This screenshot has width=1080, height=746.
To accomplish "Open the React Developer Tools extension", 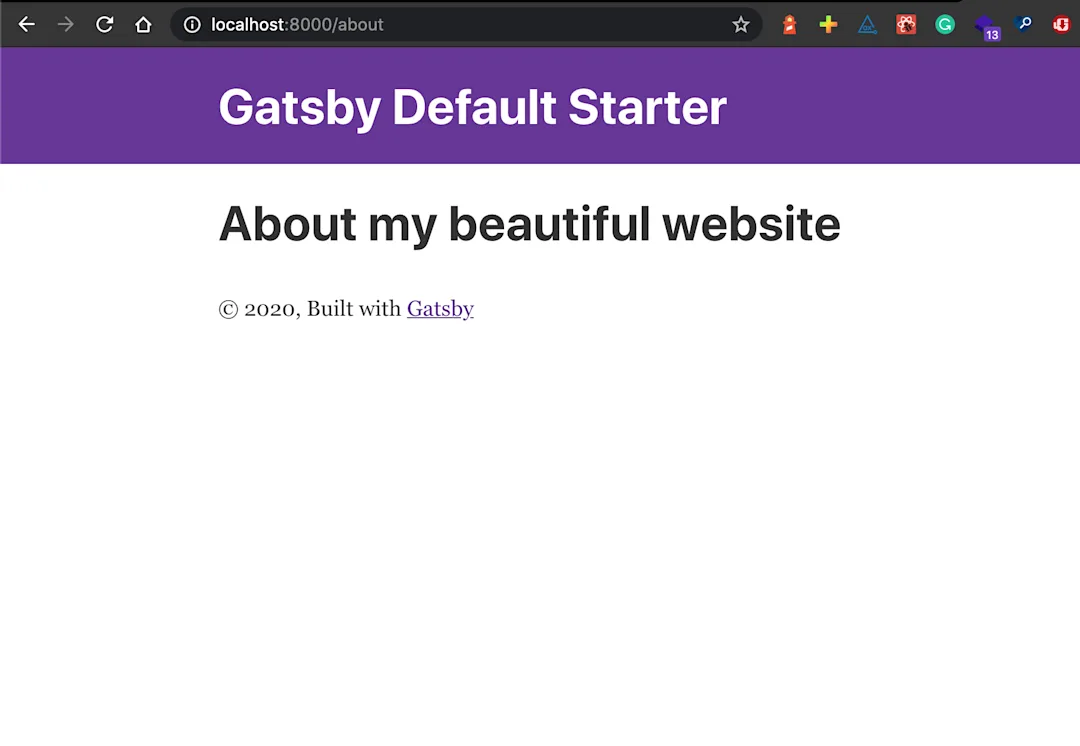I will click(x=906, y=24).
